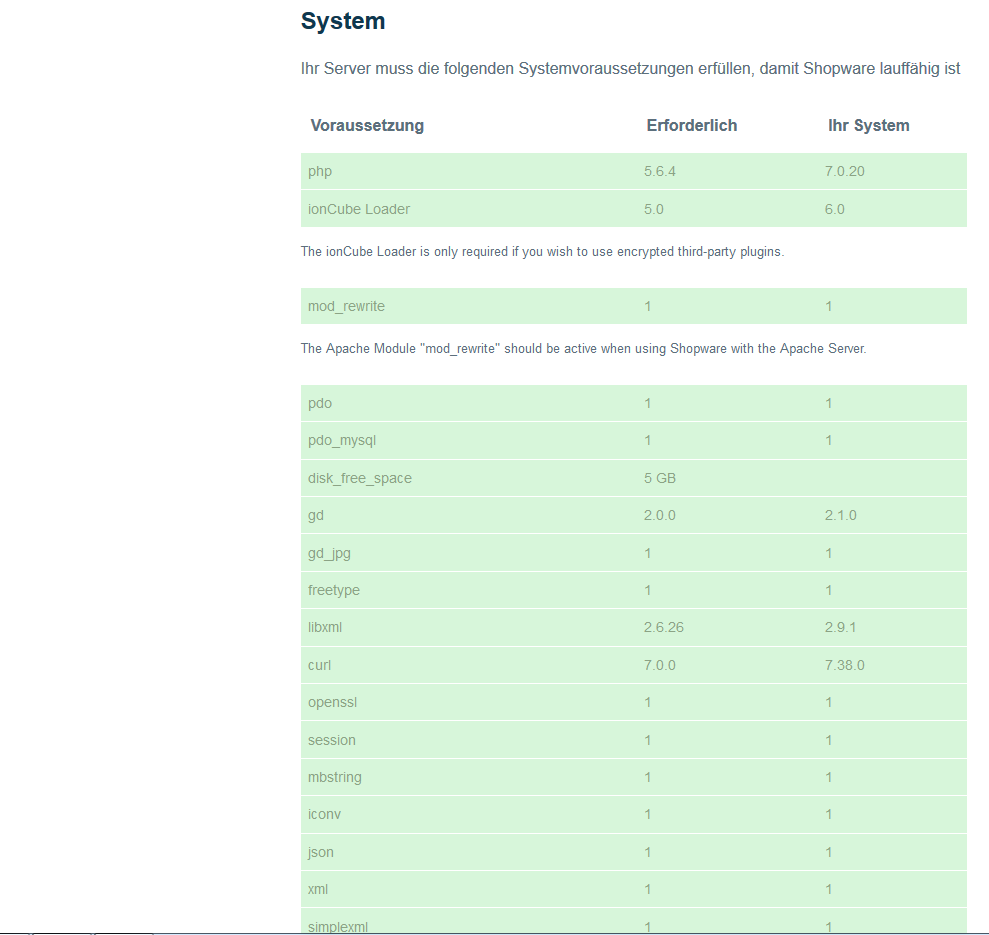The image size is (989, 935).
Task: Select the gd_jpg row label
Action: (329, 553)
